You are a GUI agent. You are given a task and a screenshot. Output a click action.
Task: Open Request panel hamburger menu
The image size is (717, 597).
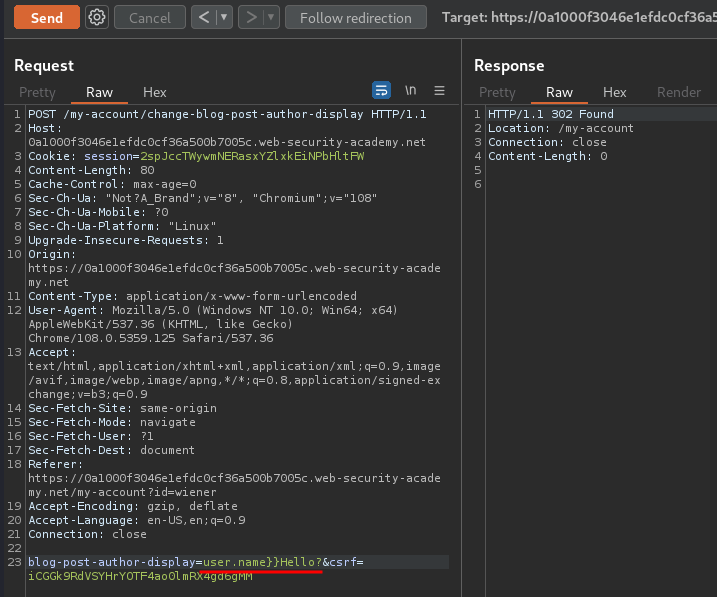pos(439,91)
